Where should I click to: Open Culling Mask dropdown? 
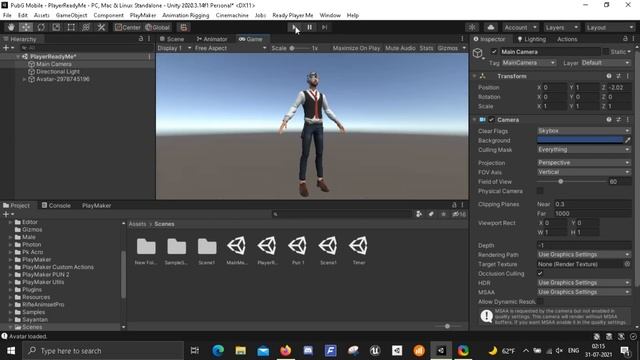coord(584,149)
